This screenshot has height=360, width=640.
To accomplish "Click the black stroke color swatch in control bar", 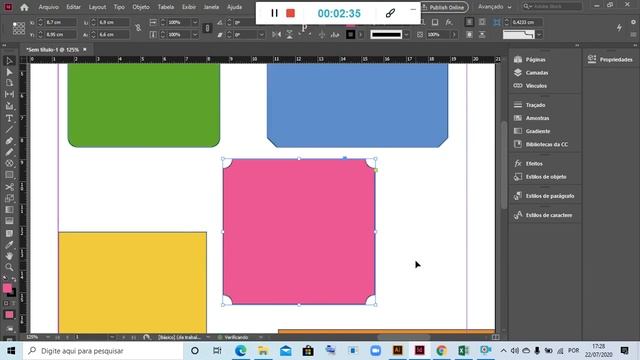I will pyautogui.click(x=350, y=35).
